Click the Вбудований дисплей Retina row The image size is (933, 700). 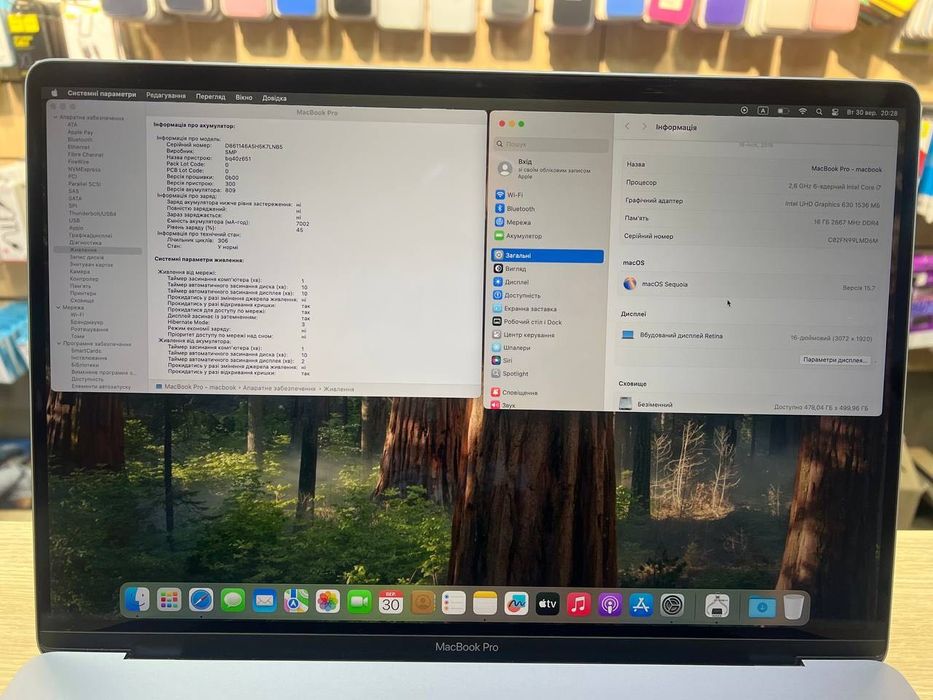[747, 336]
